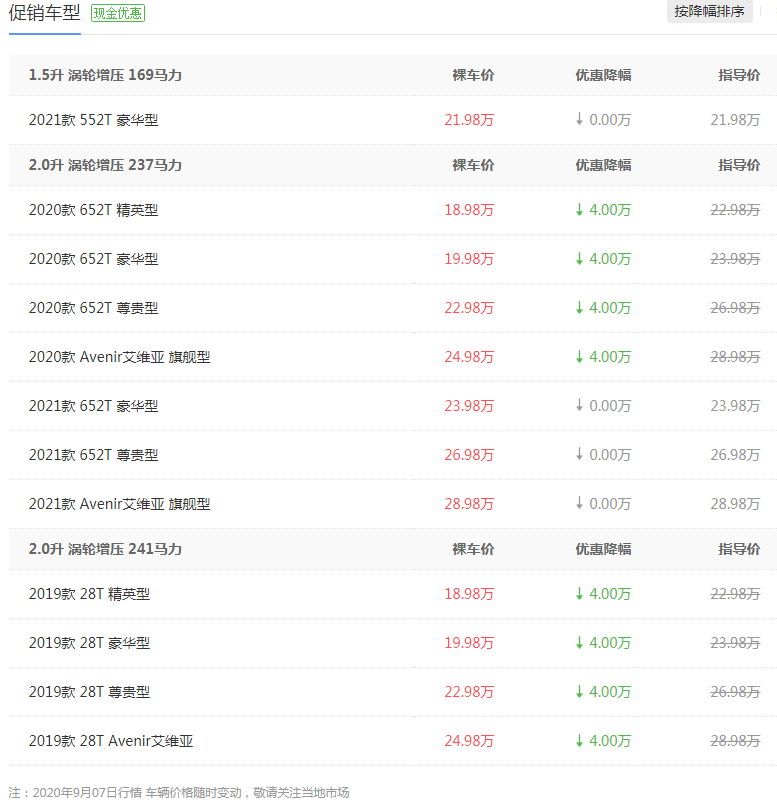Click the 按降幅排序 sort button
The image size is (777, 804).
709,11
